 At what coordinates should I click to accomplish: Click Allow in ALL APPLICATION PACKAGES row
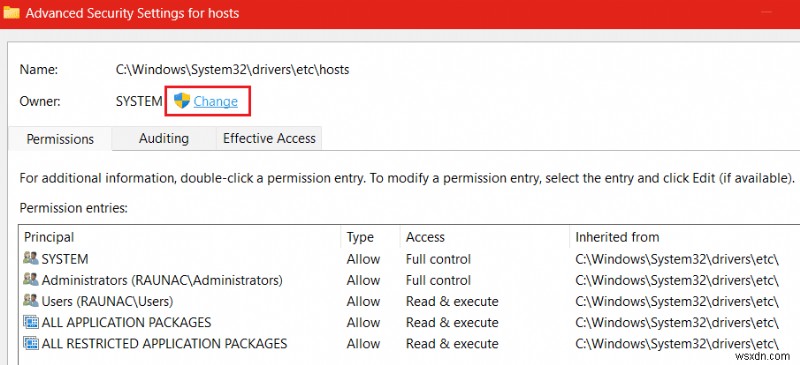[363, 323]
